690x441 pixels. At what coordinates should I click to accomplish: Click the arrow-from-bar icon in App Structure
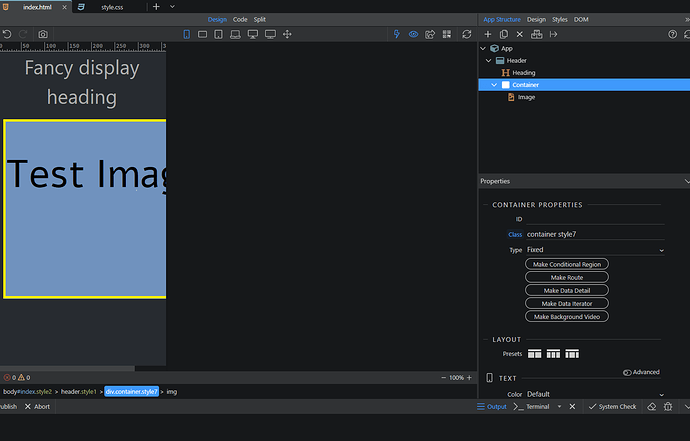554,34
